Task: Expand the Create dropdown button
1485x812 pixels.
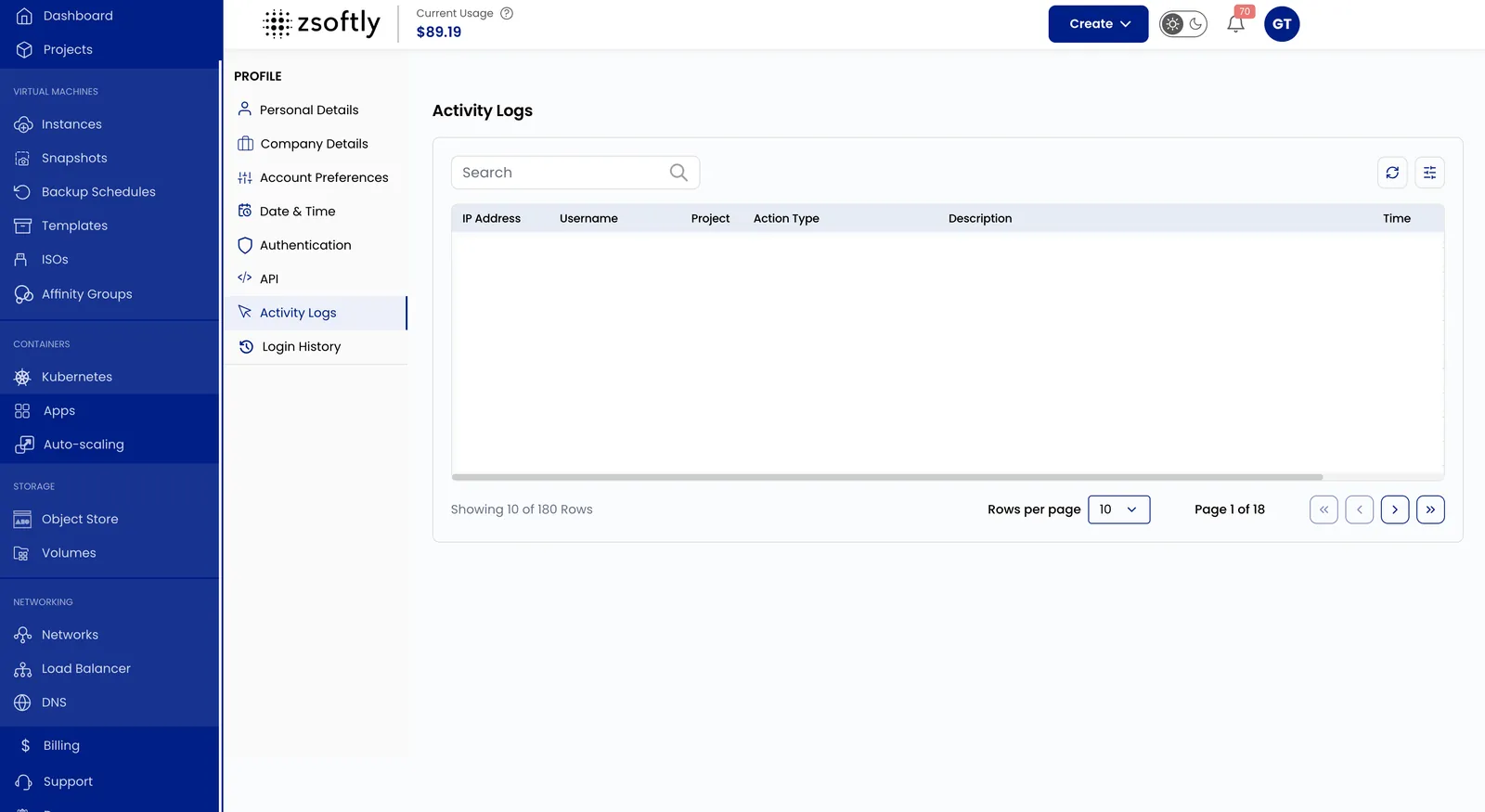Action: point(1098,24)
